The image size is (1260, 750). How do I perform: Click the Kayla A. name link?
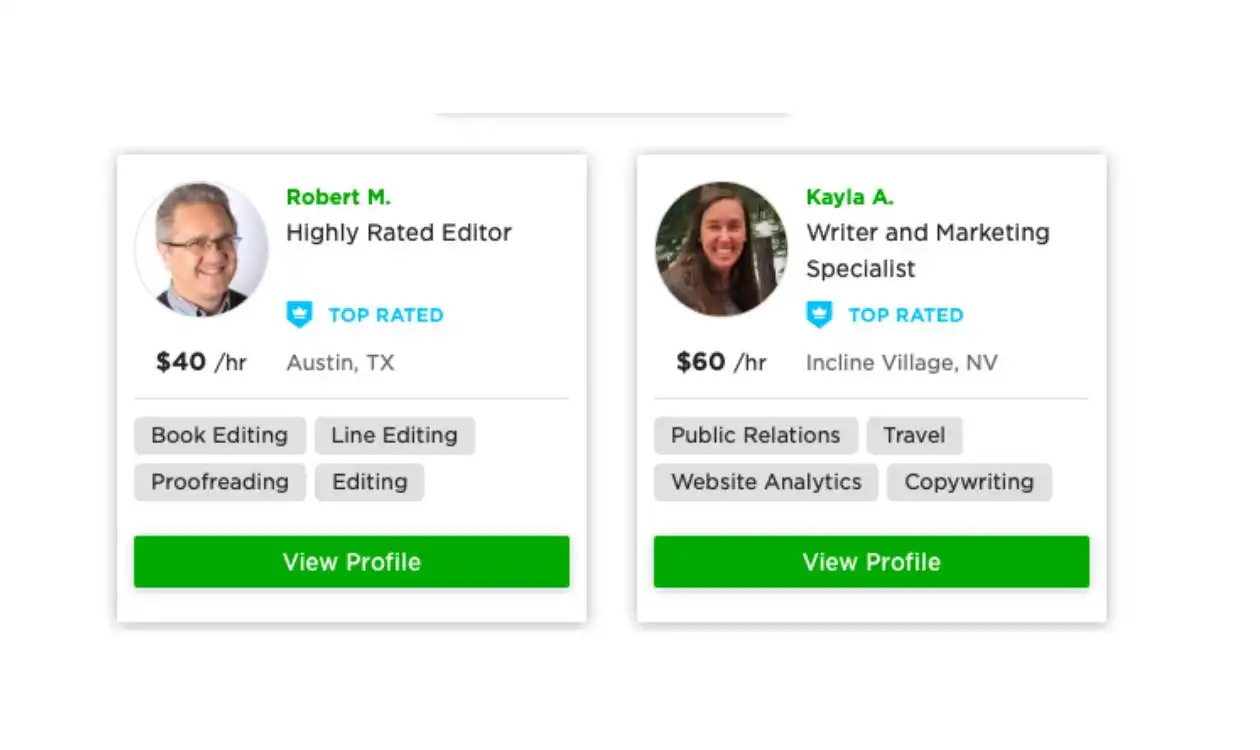[x=849, y=197]
